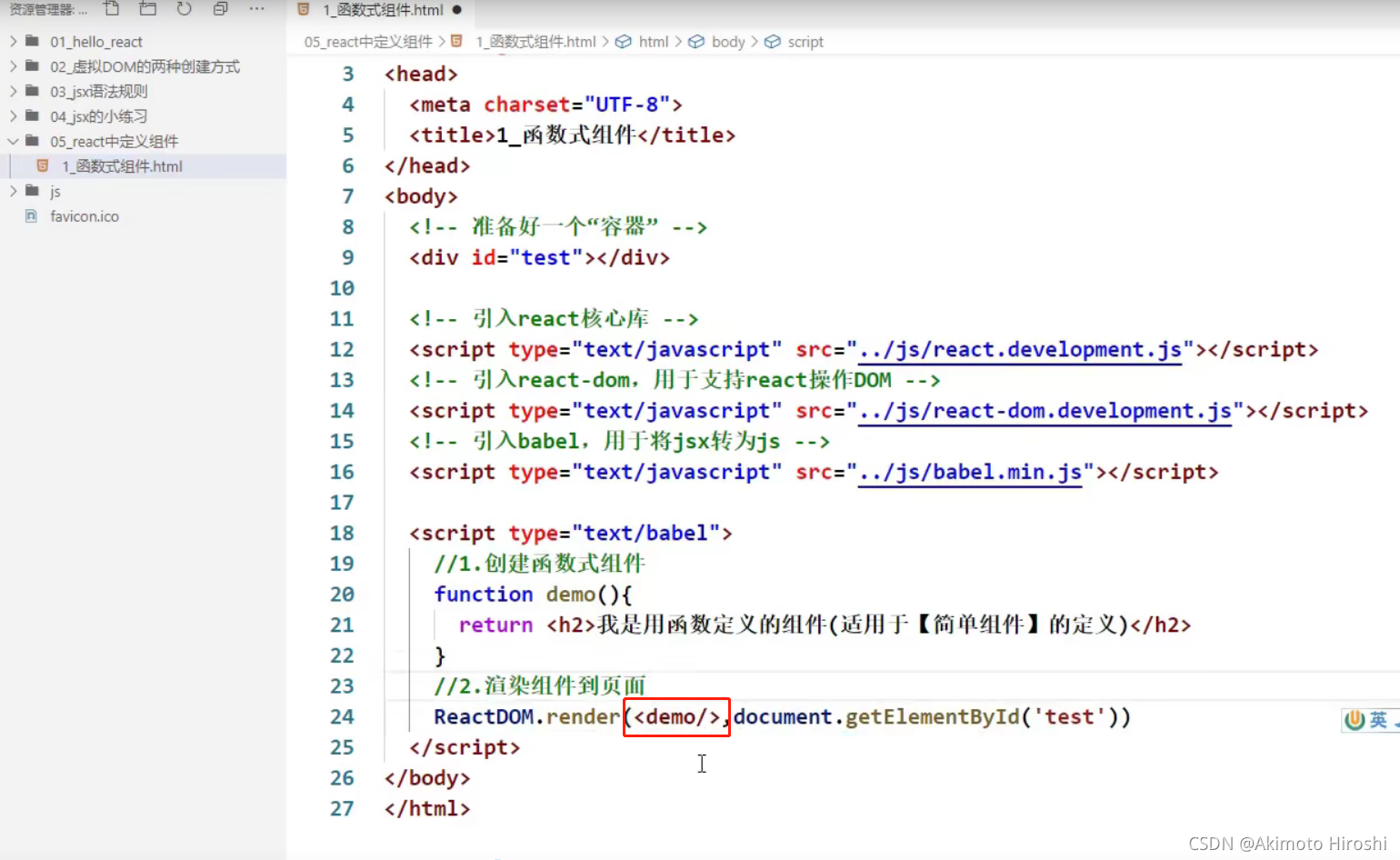Click the folder icon of 02_虚拟DOM的两种创建方式
The image size is (1400, 860).
[x=33, y=65]
